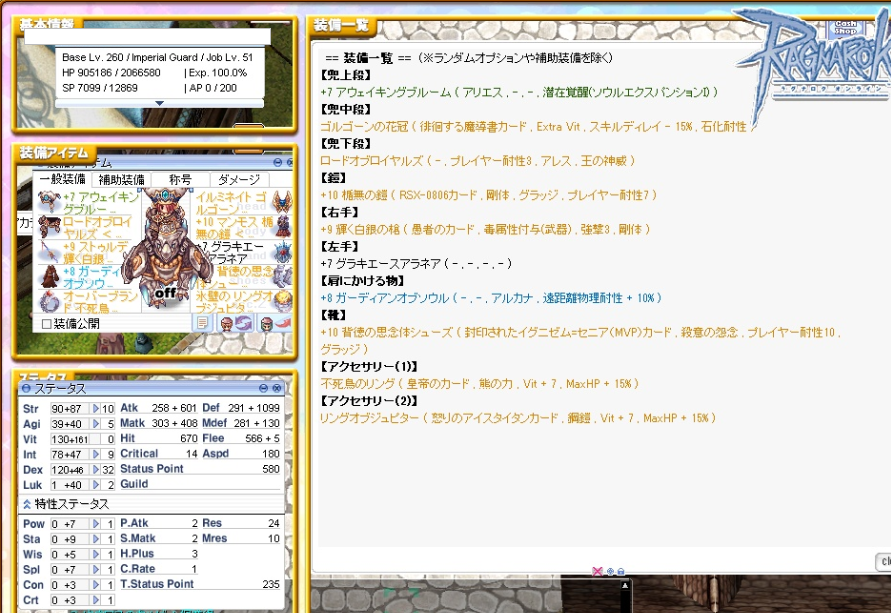Toggle the costume display "off" label
The image size is (891, 613).
click(x=166, y=293)
